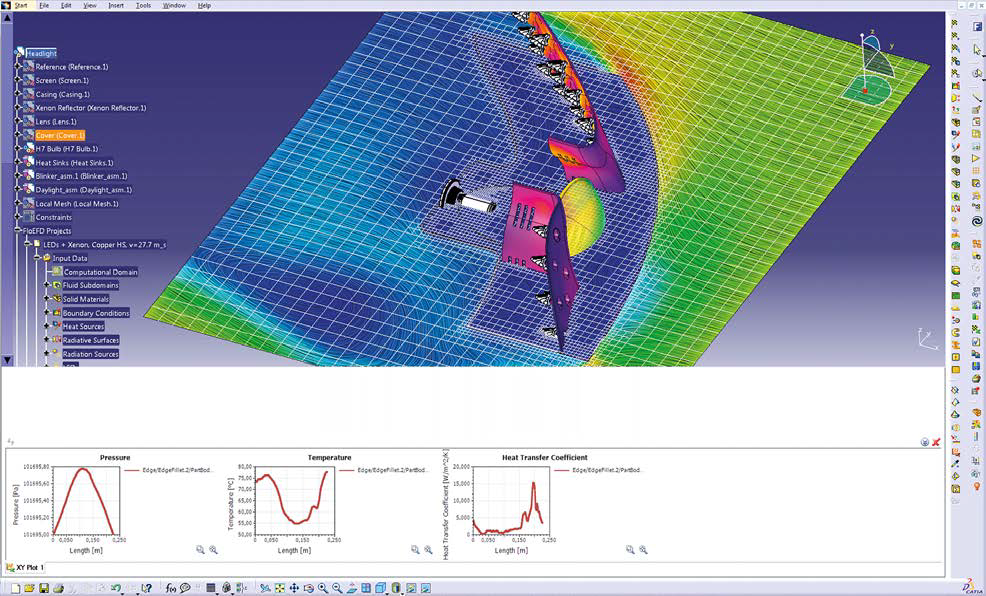Switch to the XY Plot 1 tab

[x=30, y=568]
